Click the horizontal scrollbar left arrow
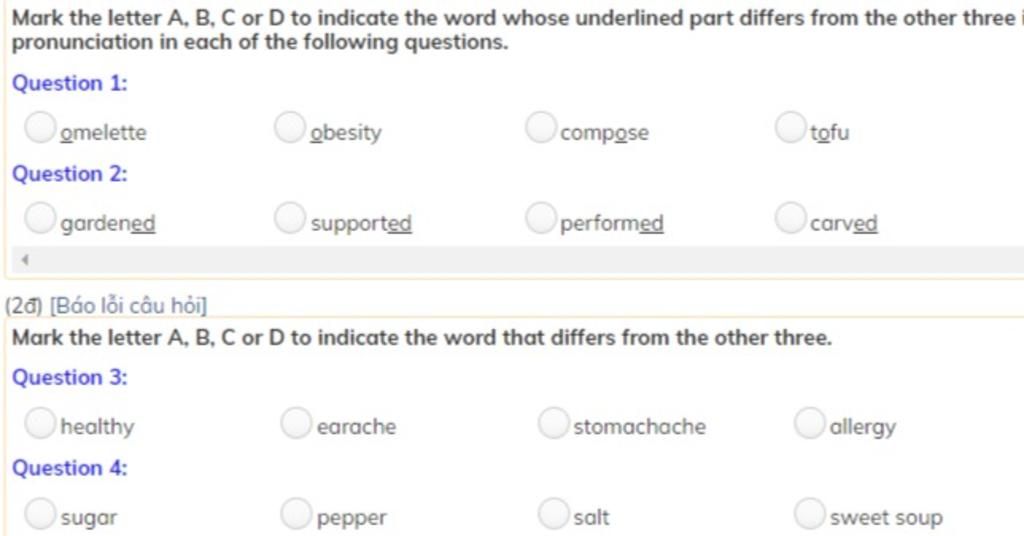1024x536 pixels. click(x=25, y=260)
